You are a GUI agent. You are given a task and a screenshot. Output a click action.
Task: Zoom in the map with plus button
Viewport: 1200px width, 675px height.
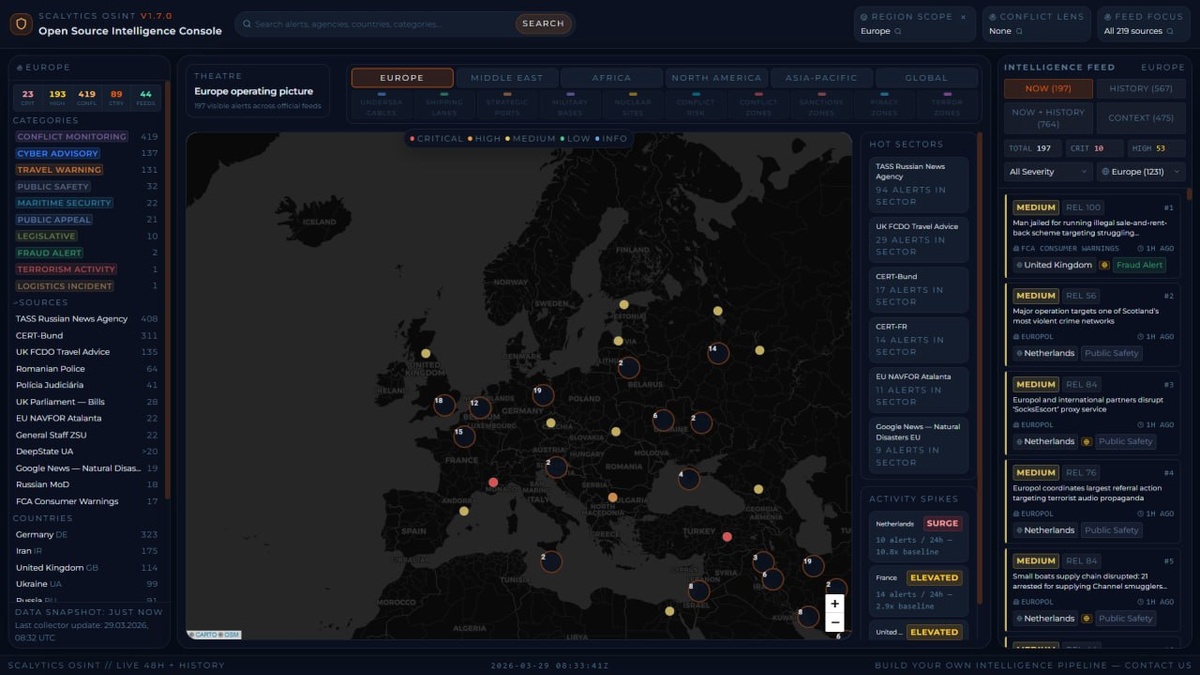[835, 604]
